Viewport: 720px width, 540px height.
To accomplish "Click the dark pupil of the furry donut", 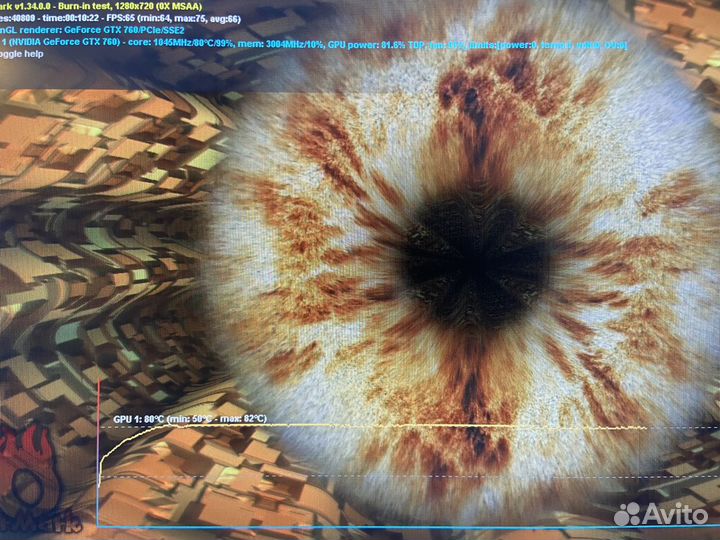I will pyautogui.click(x=475, y=259).
